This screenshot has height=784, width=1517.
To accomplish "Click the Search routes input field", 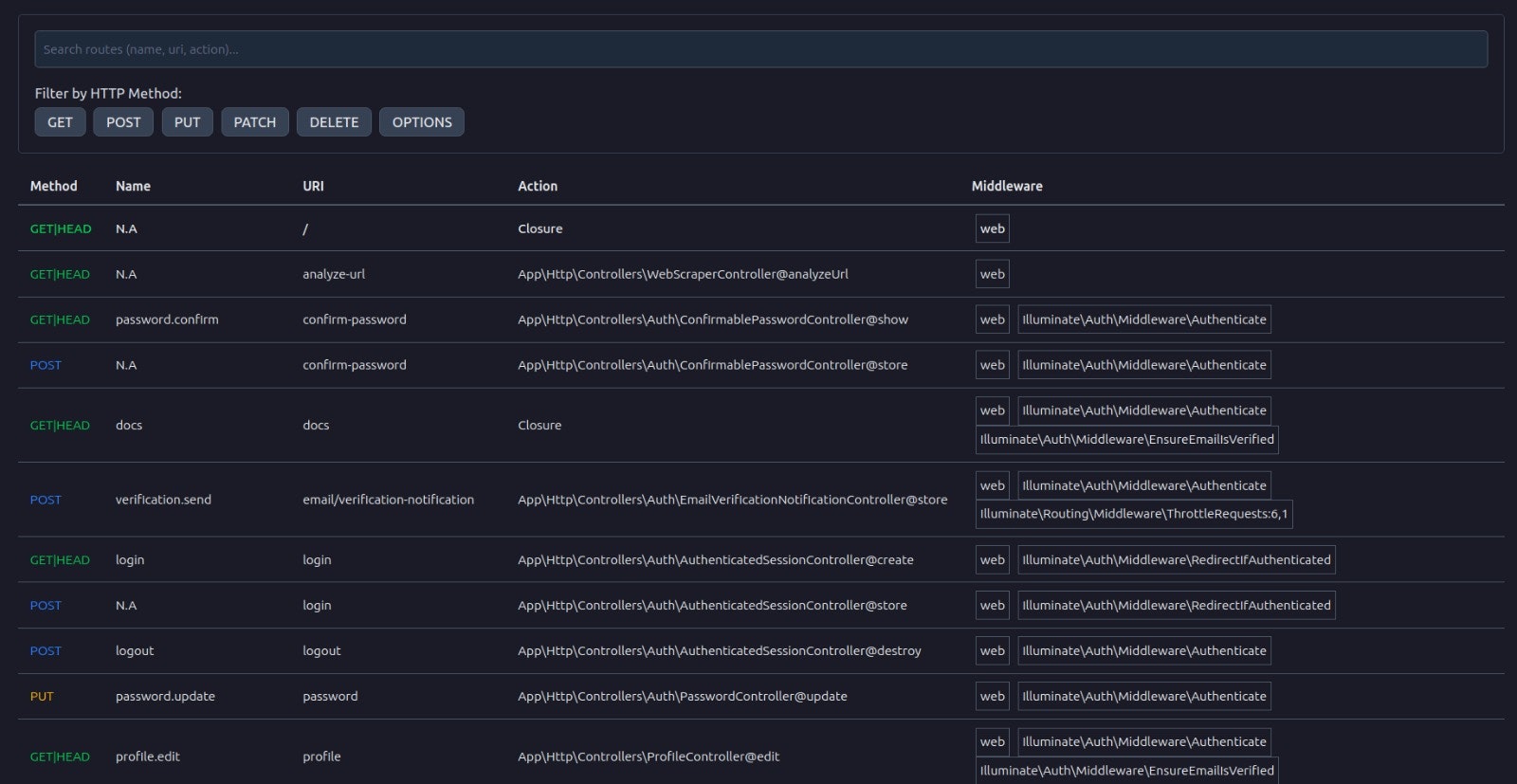I will pyautogui.click(x=760, y=49).
